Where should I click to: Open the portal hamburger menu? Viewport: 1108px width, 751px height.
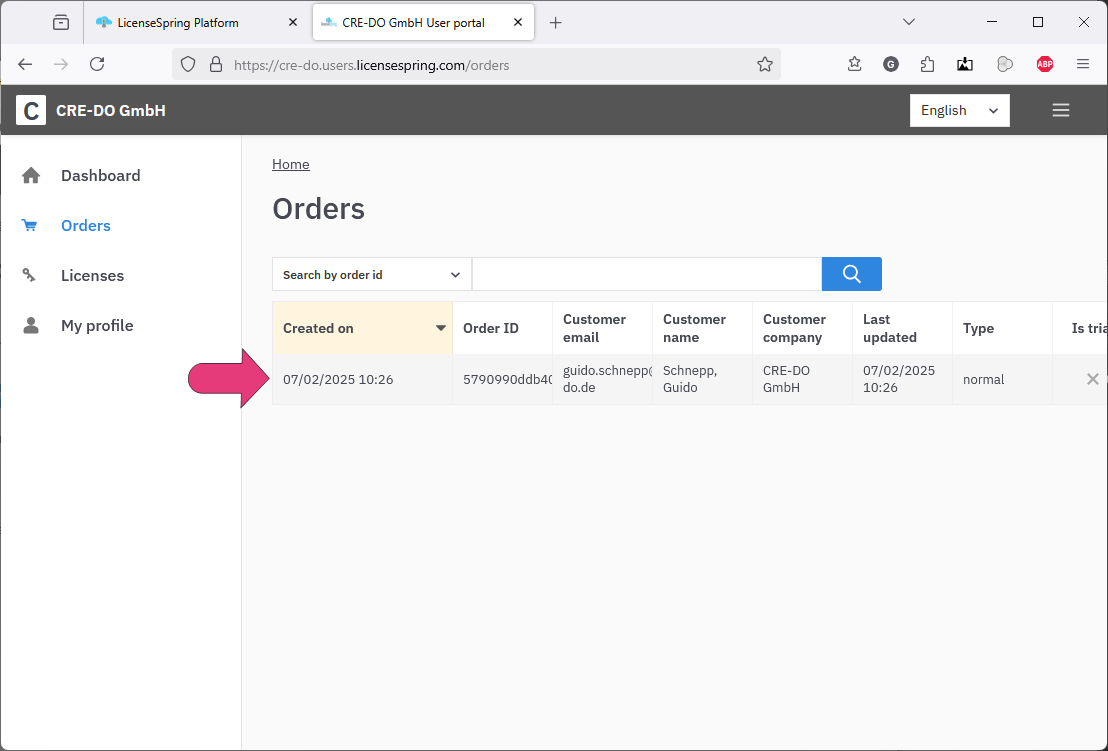pyautogui.click(x=1061, y=110)
